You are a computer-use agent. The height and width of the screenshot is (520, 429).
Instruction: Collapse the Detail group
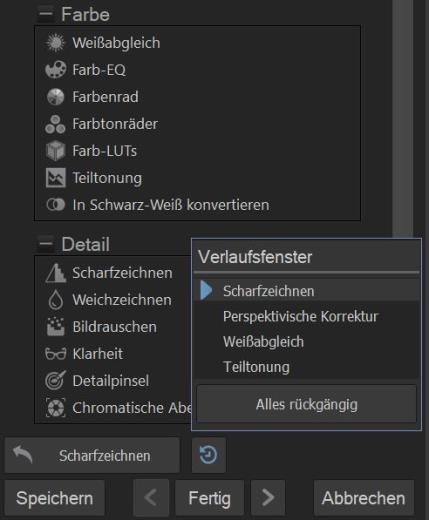pyautogui.click(x=45, y=244)
